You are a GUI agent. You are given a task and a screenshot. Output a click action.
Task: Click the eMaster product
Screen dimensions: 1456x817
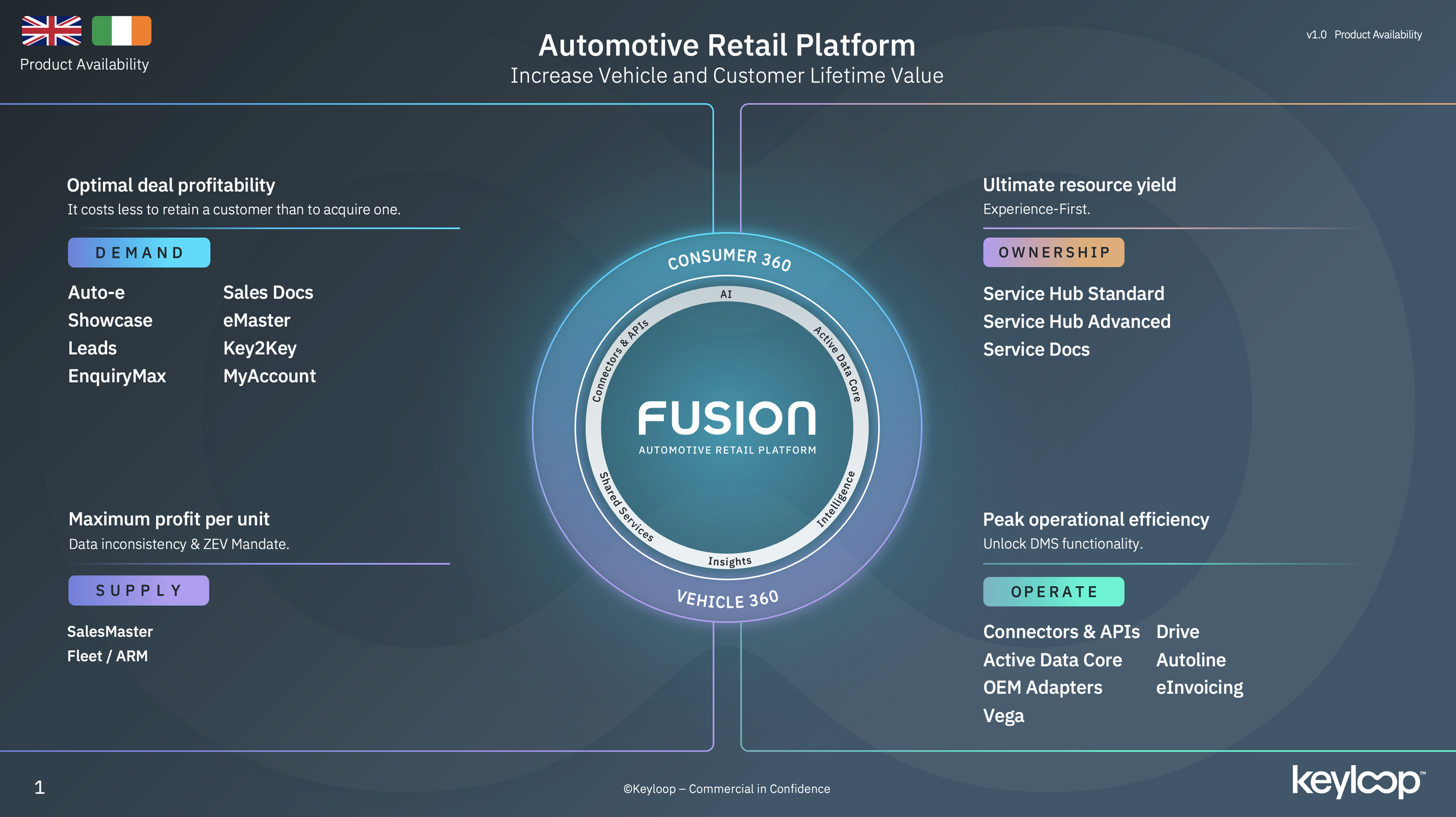[x=256, y=321]
